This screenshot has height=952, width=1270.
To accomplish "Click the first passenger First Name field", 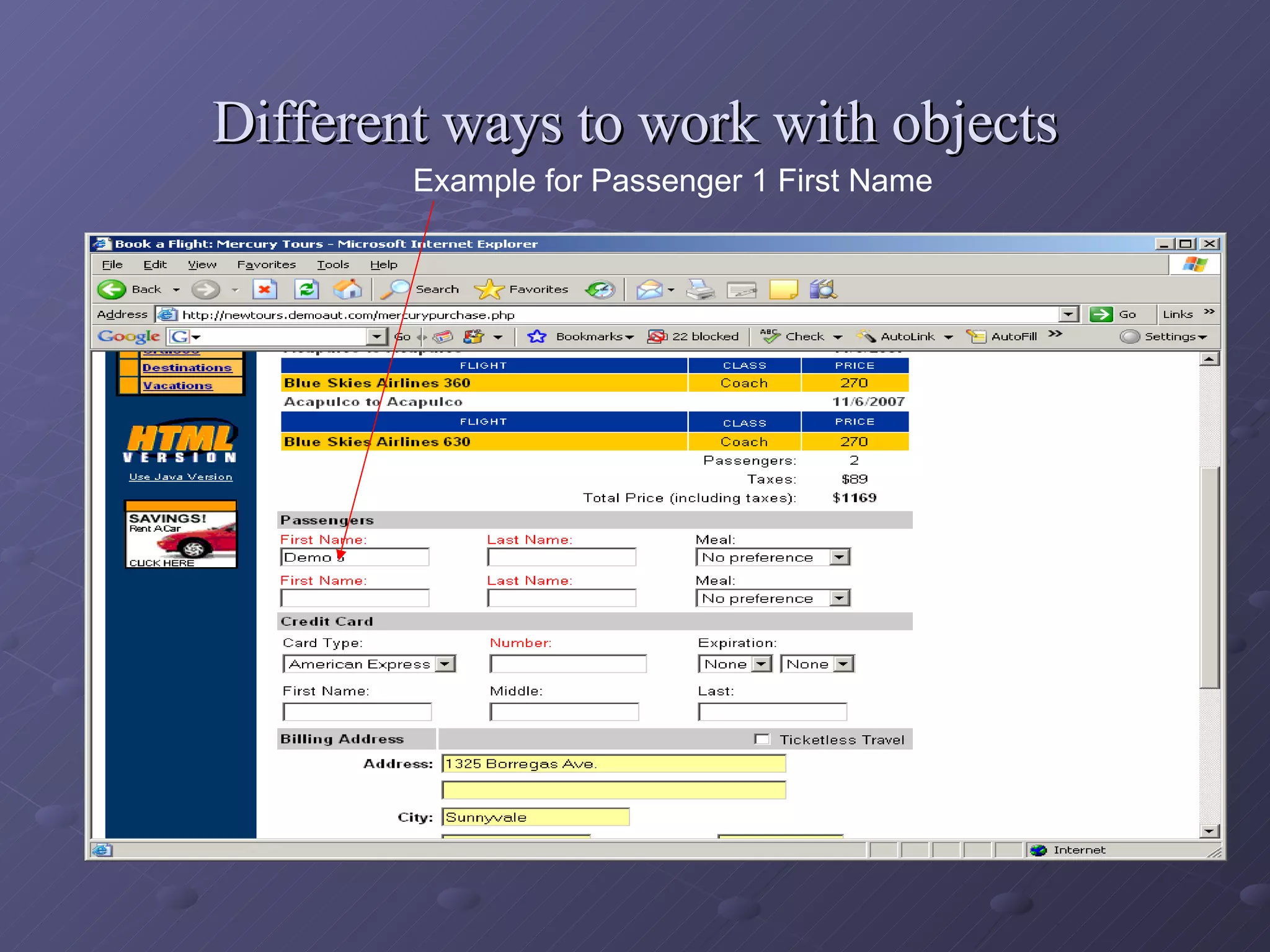I will pos(355,557).
